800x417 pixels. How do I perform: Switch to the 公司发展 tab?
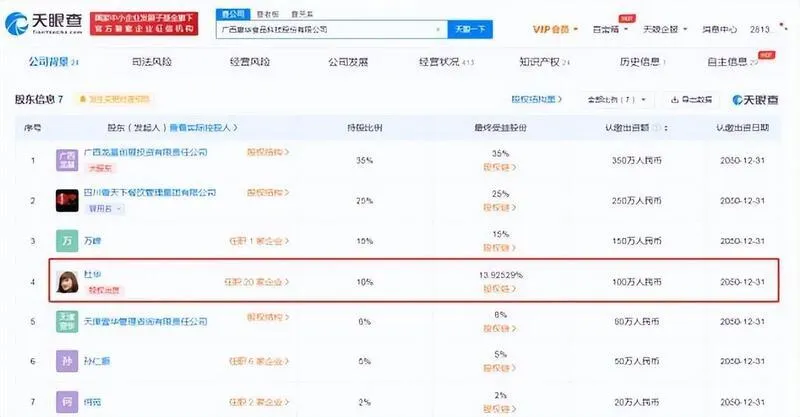348,62
